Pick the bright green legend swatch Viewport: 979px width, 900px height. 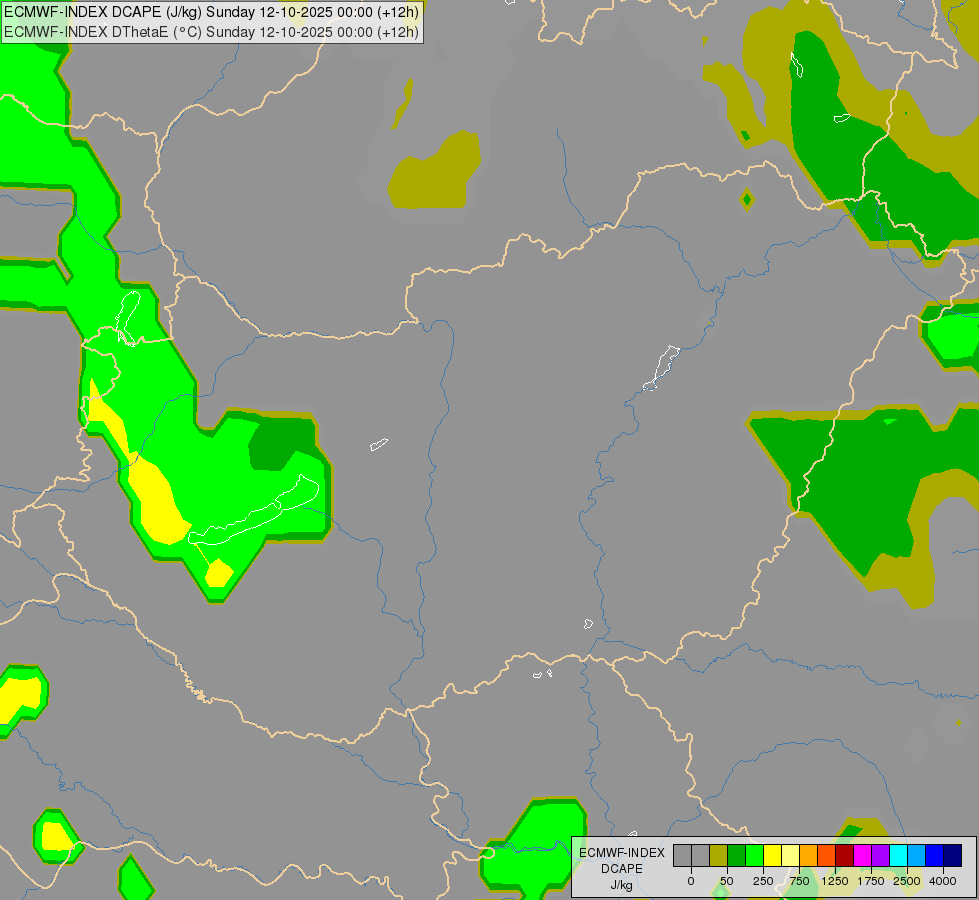[x=755, y=856]
